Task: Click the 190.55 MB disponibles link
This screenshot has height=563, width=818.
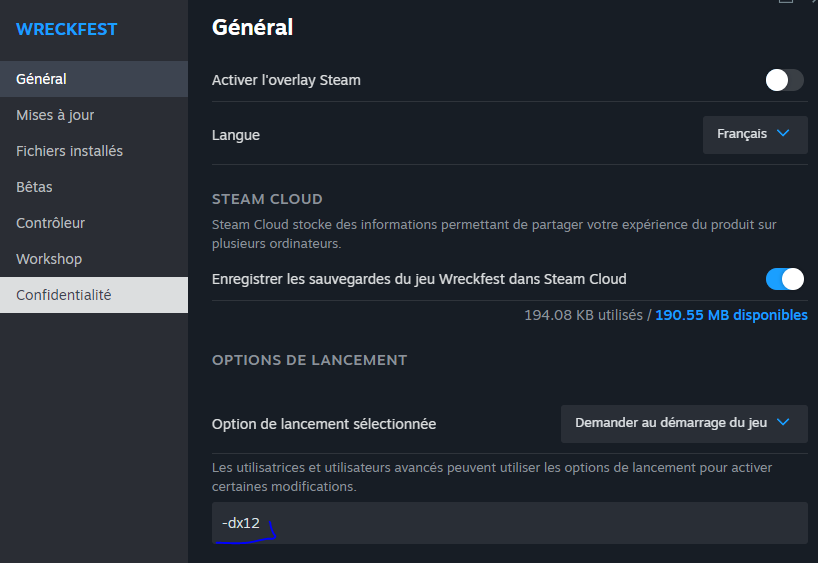Action: coord(731,315)
